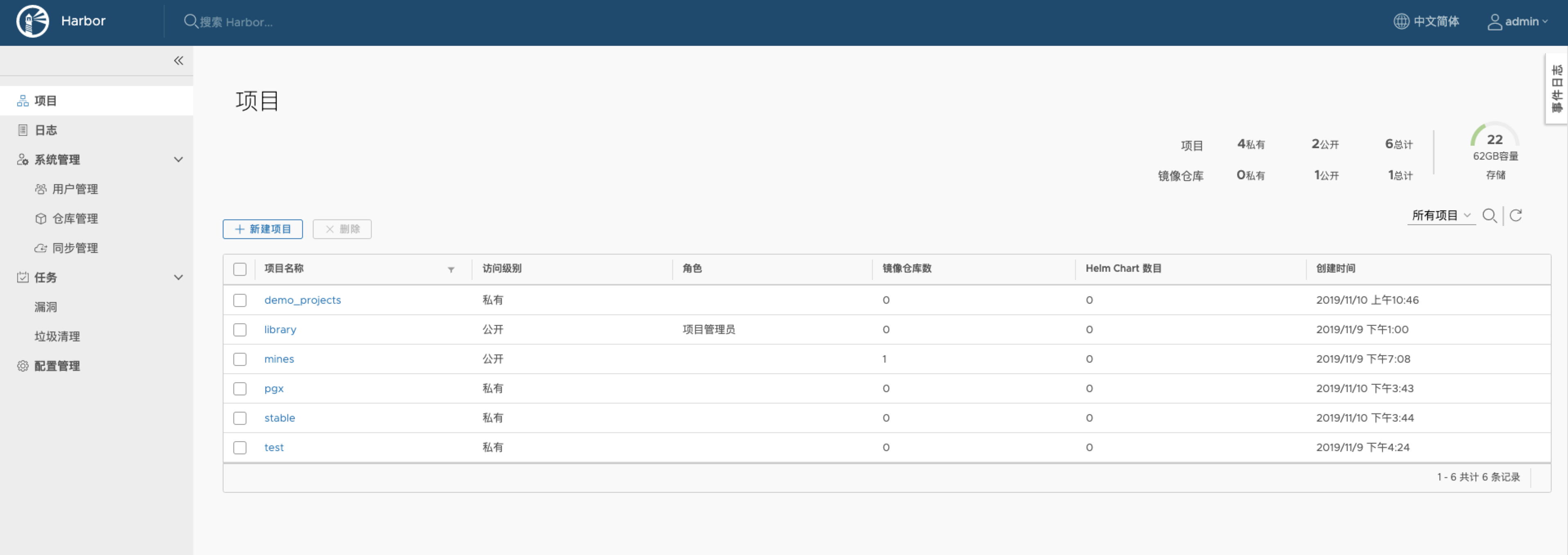The height and width of the screenshot is (555, 1568).
Task: Click the 1 - 6 共计 6 条记录 pagination text
Action: [x=1478, y=477]
